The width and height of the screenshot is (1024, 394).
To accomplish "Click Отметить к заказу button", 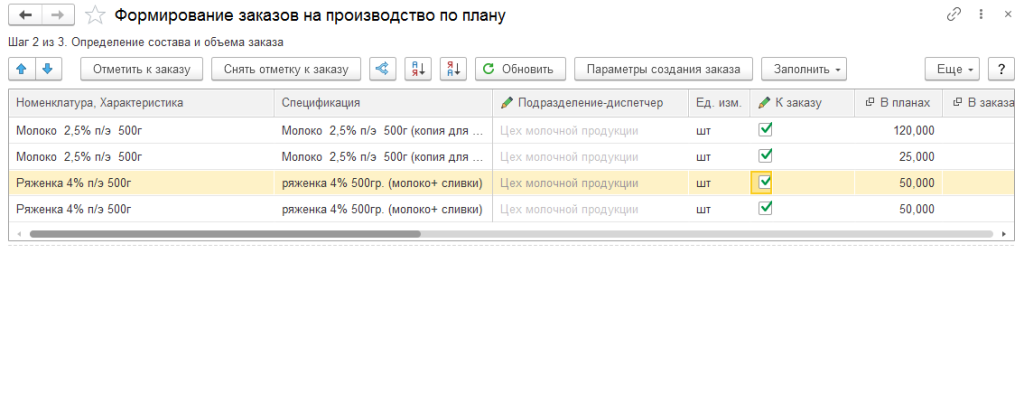I will (x=142, y=69).
